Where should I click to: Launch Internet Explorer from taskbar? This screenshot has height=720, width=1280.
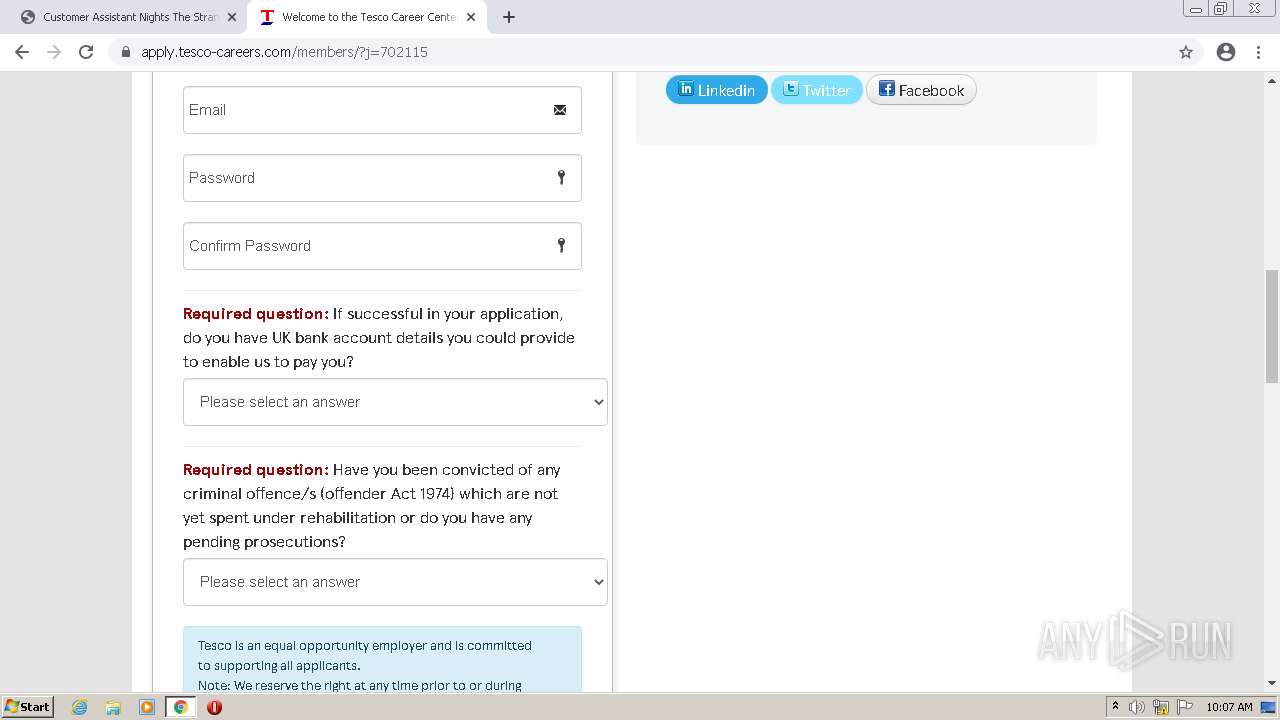(x=80, y=707)
